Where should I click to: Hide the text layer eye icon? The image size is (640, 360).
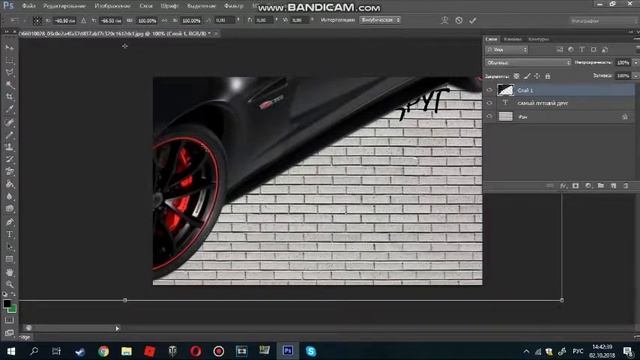pyautogui.click(x=490, y=103)
